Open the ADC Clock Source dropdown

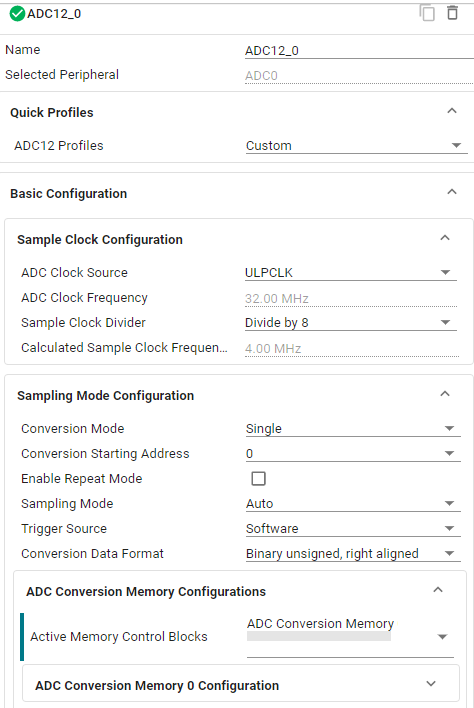coord(351,272)
